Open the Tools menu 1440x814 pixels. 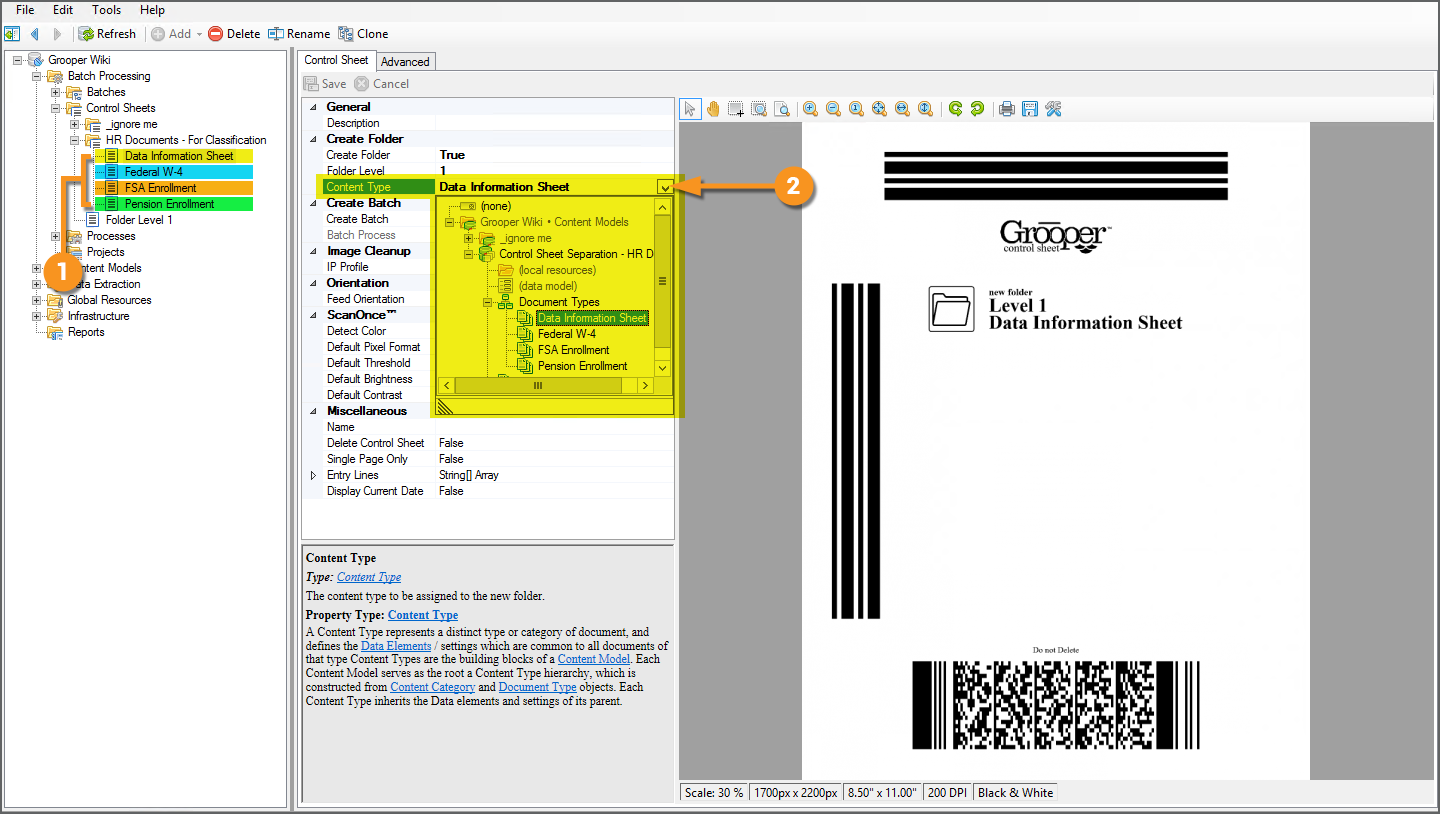(106, 10)
